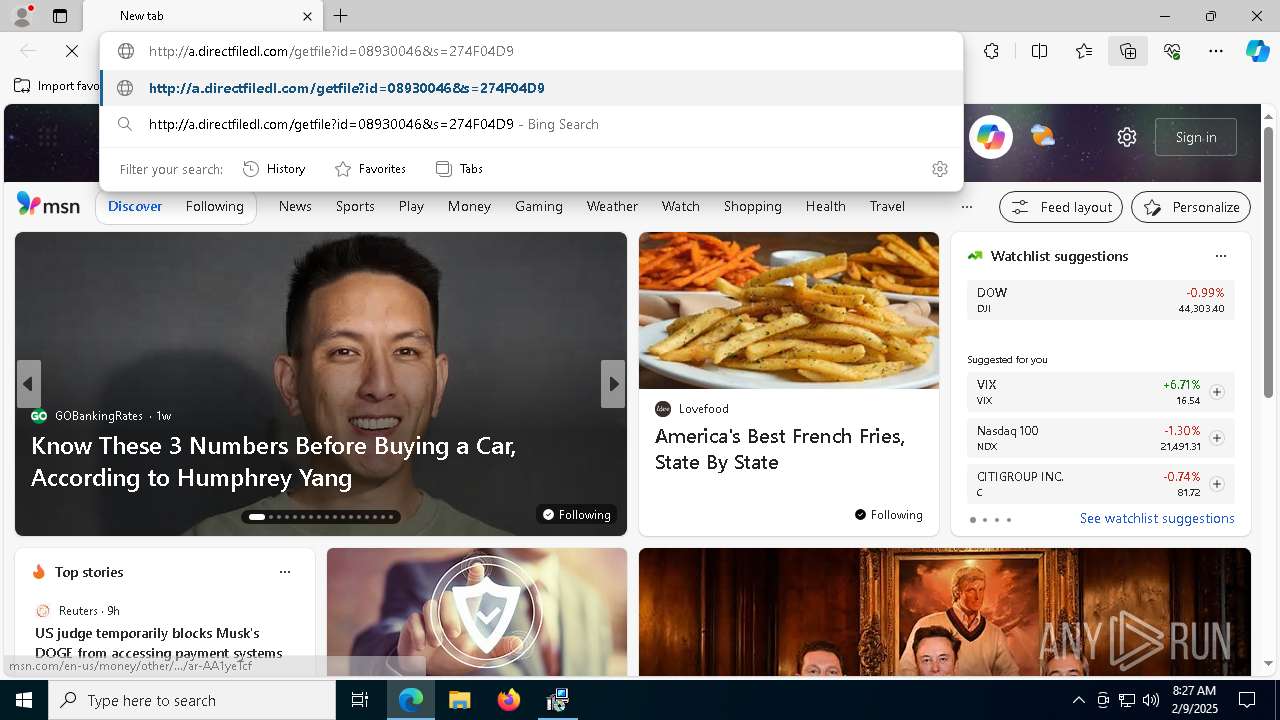Open the Health section
This screenshot has width=1280, height=720.
tap(825, 206)
